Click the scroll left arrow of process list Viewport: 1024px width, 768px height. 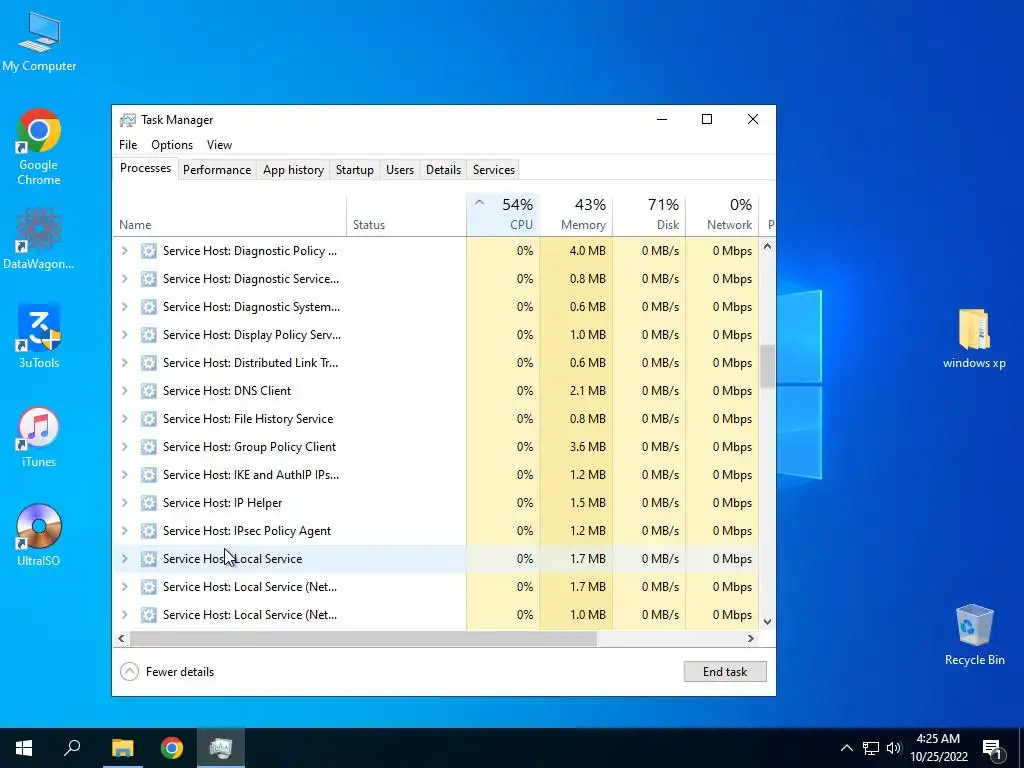pos(121,639)
